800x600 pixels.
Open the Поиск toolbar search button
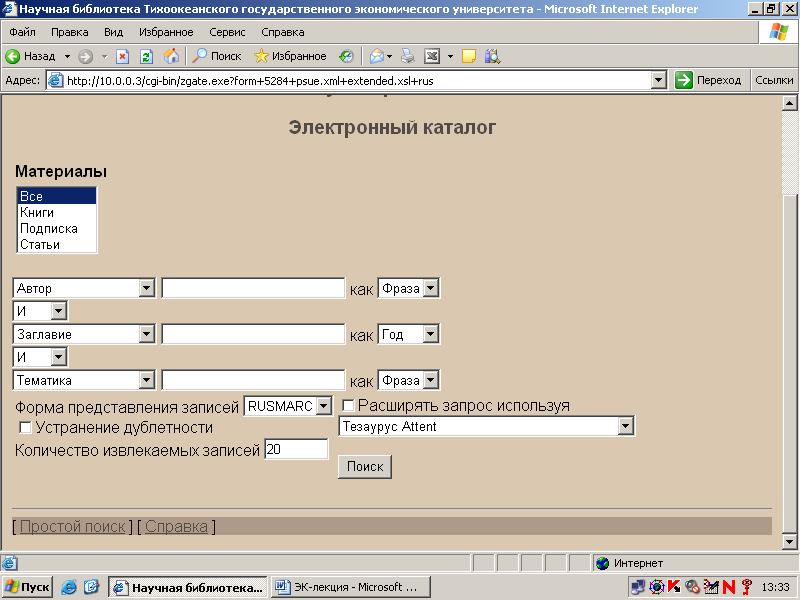click(216, 56)
